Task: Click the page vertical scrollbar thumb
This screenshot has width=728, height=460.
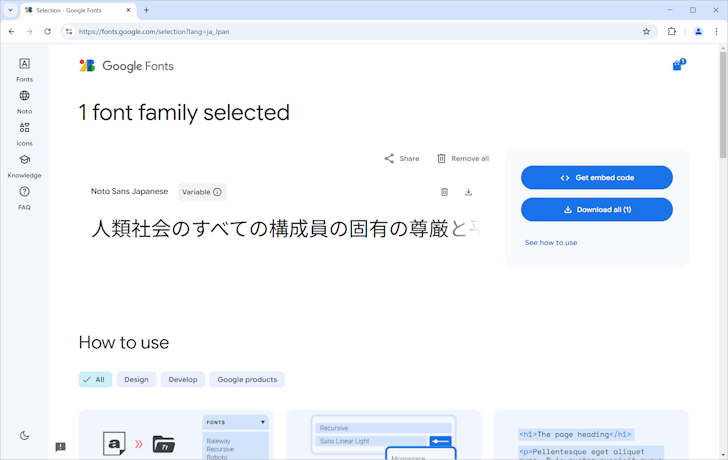Action: pyautogui.click(x=723, y=104)
